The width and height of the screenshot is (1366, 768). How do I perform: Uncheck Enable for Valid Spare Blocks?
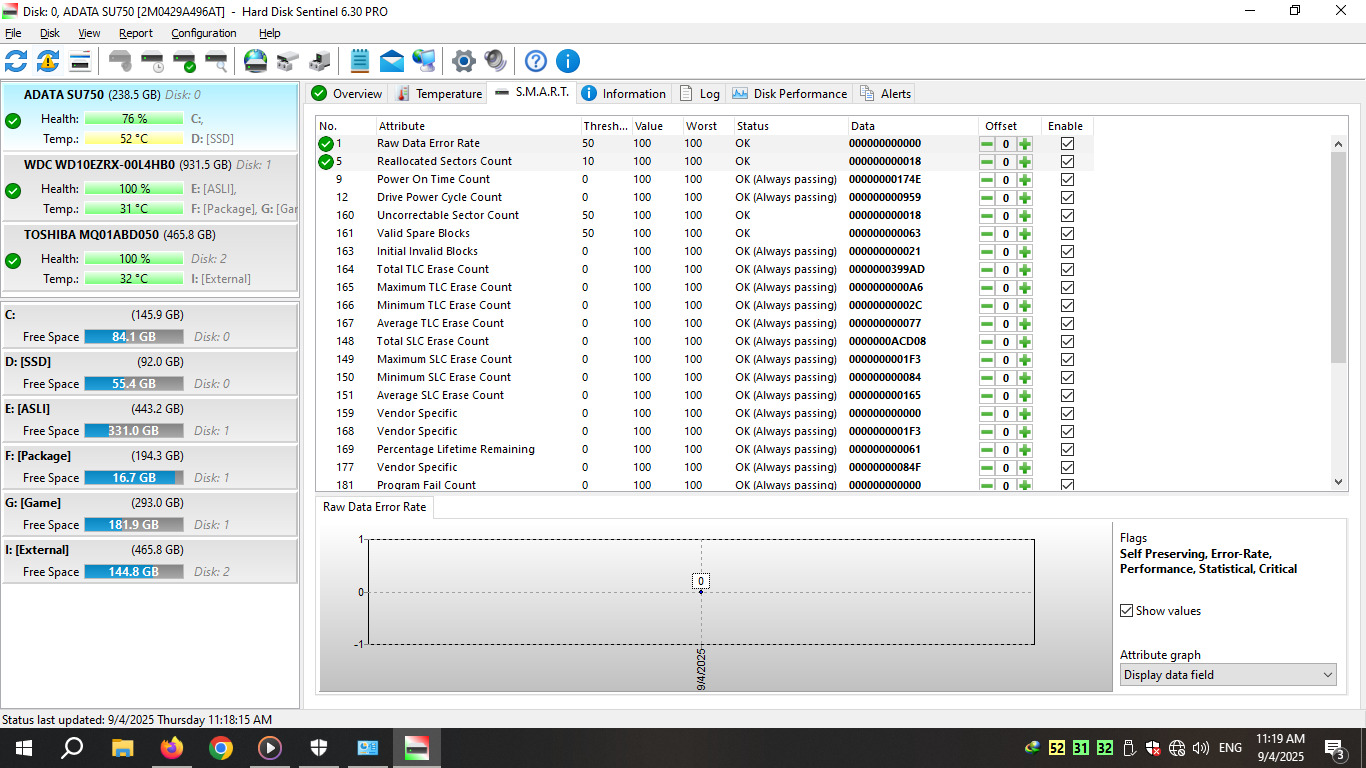pos(1067,234)
